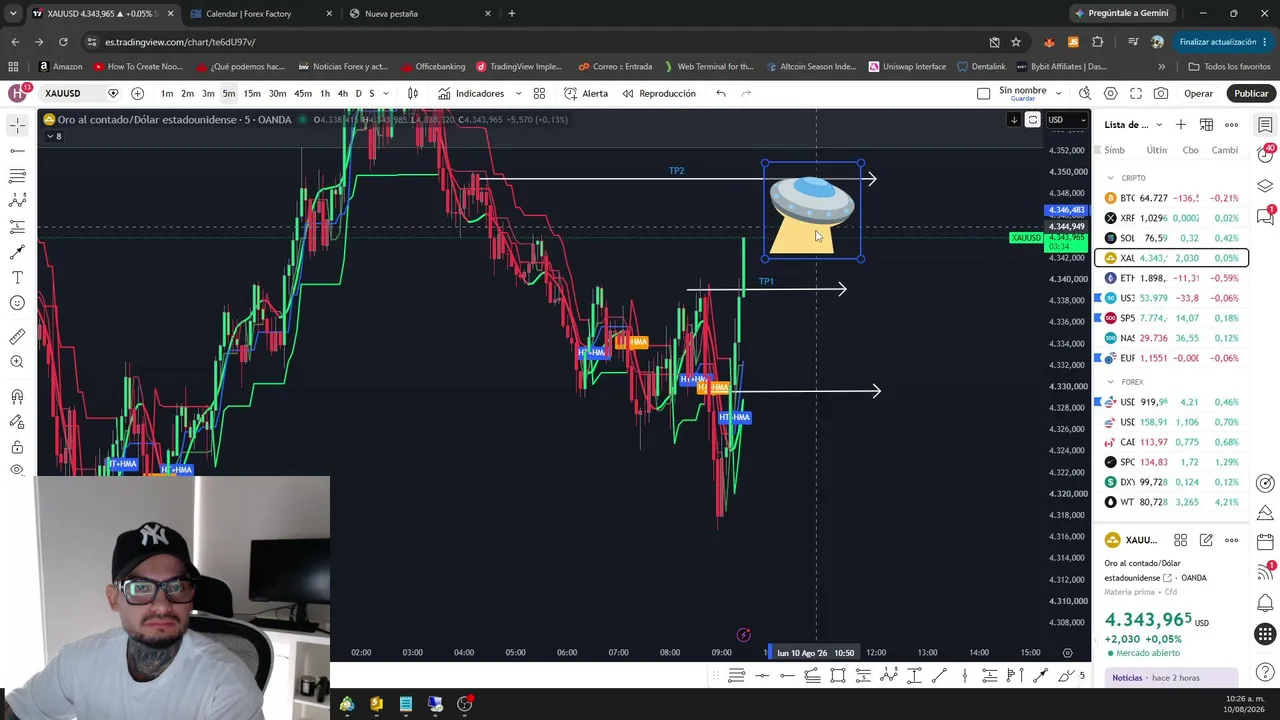This screenshot has height=720, width=1280.
Task: Switch chart to daily D timeframe
Action: [x=358, y=93]
